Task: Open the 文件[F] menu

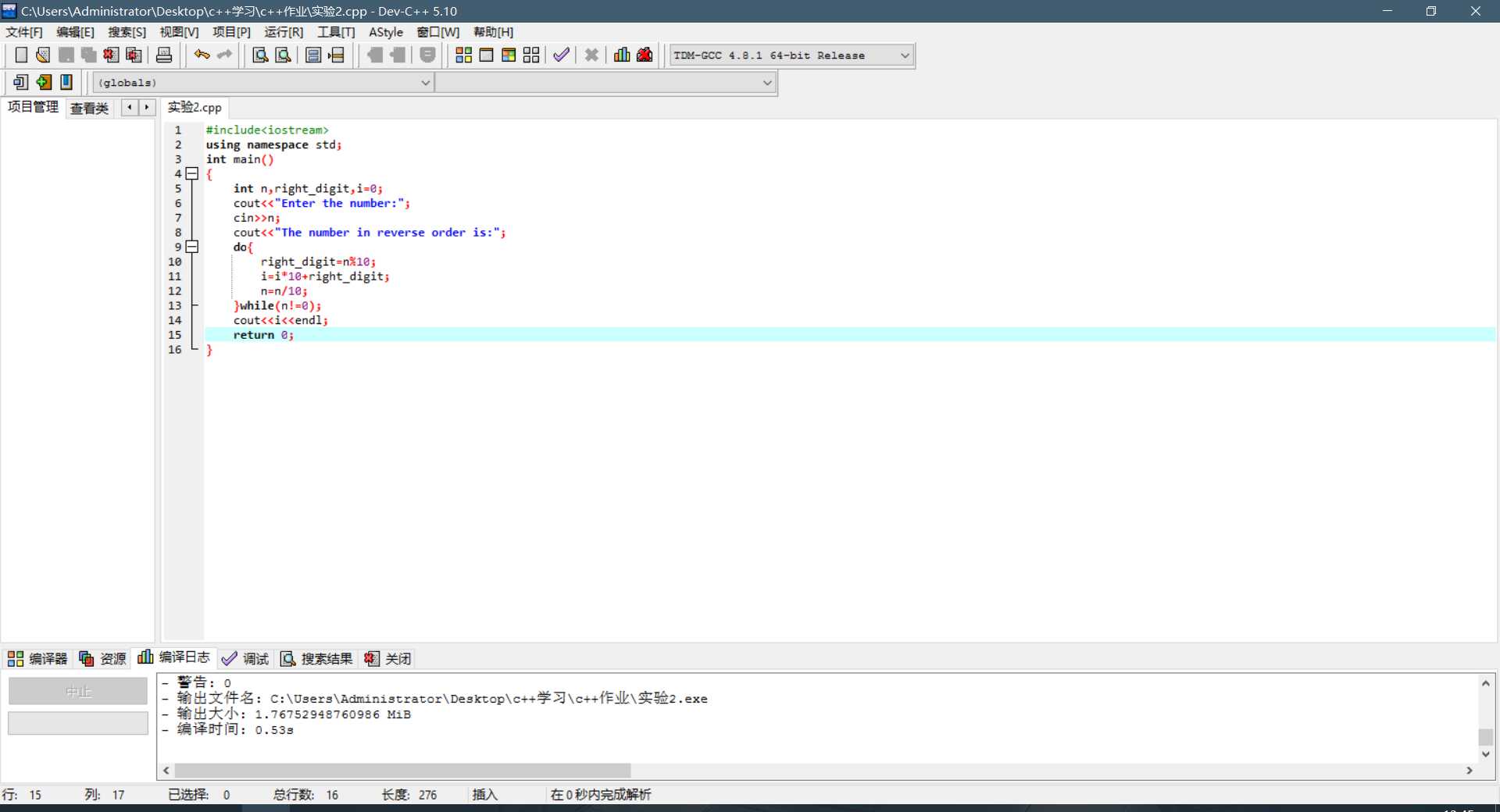Action: (x=24, y=32)
